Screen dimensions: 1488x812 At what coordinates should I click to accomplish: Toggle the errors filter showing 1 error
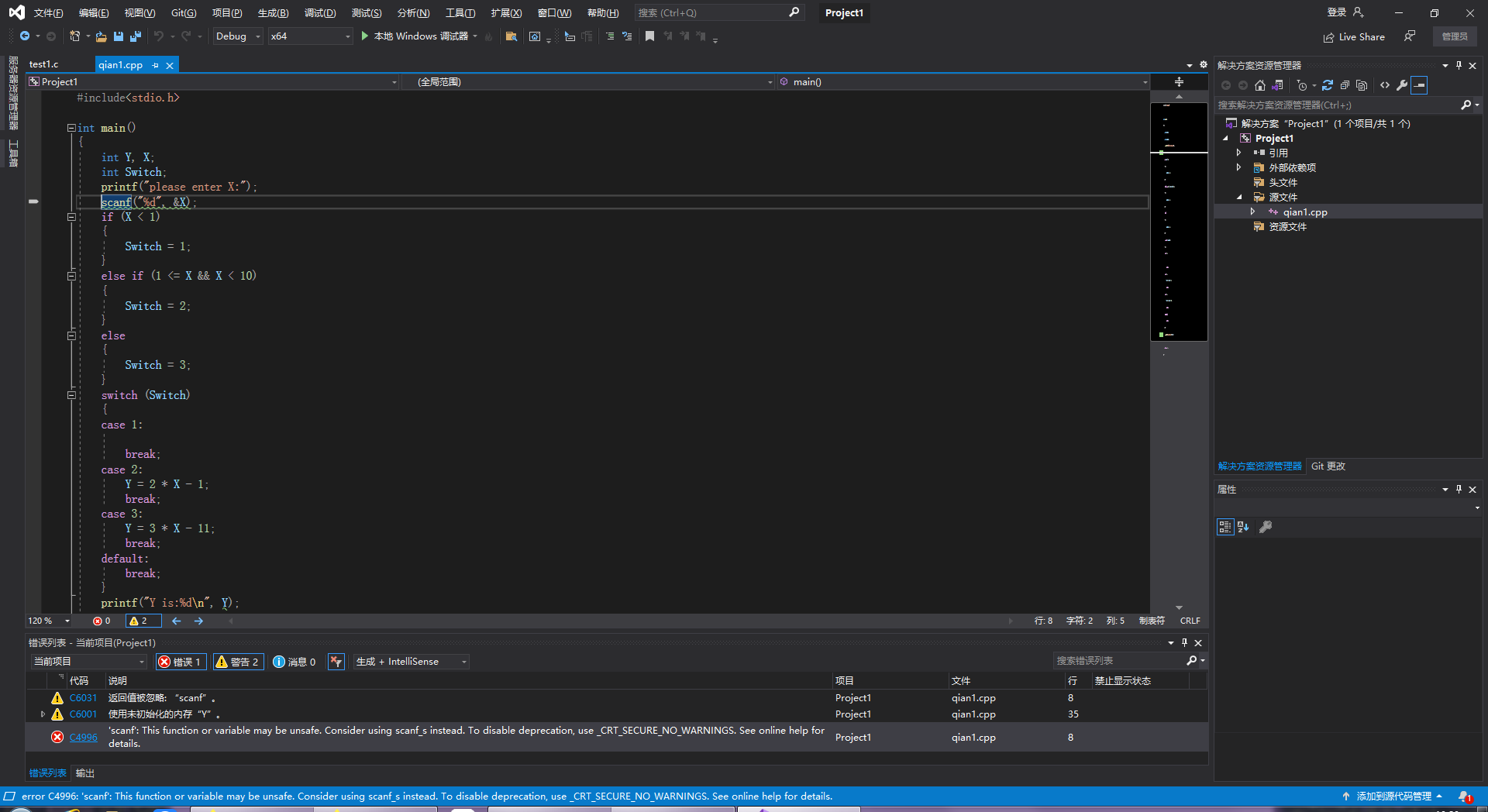(x=181, y=662)
